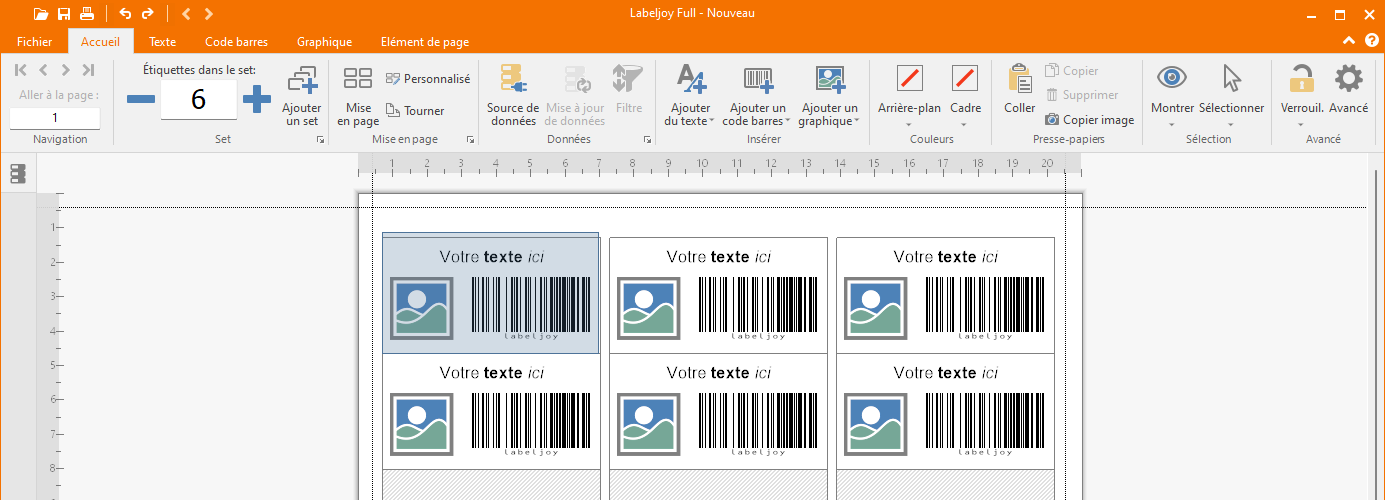Switch to the Accueil tab

click(100, 42)
